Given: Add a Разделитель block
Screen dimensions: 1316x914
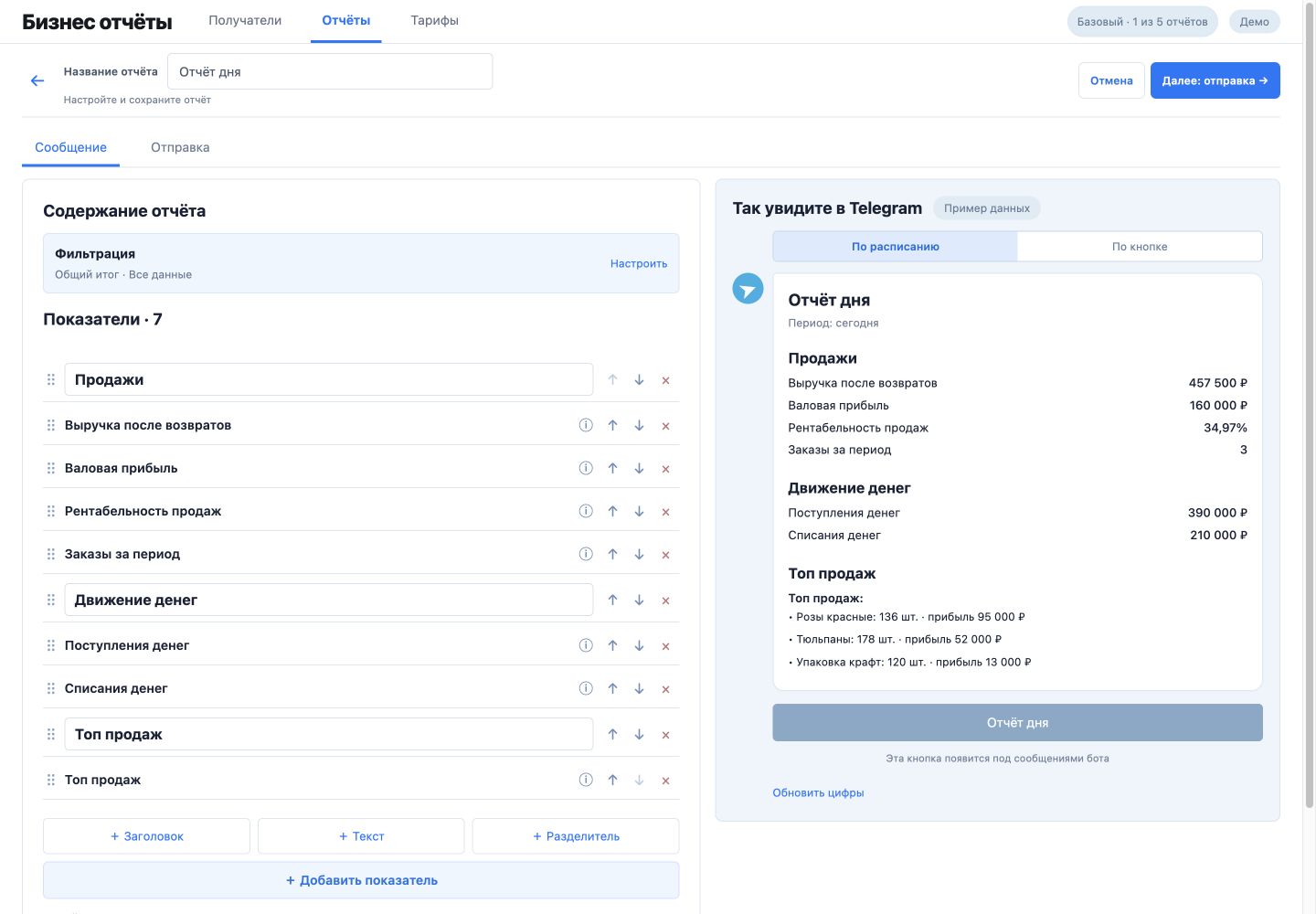Looking at the screenshot, I should (576, 836).
